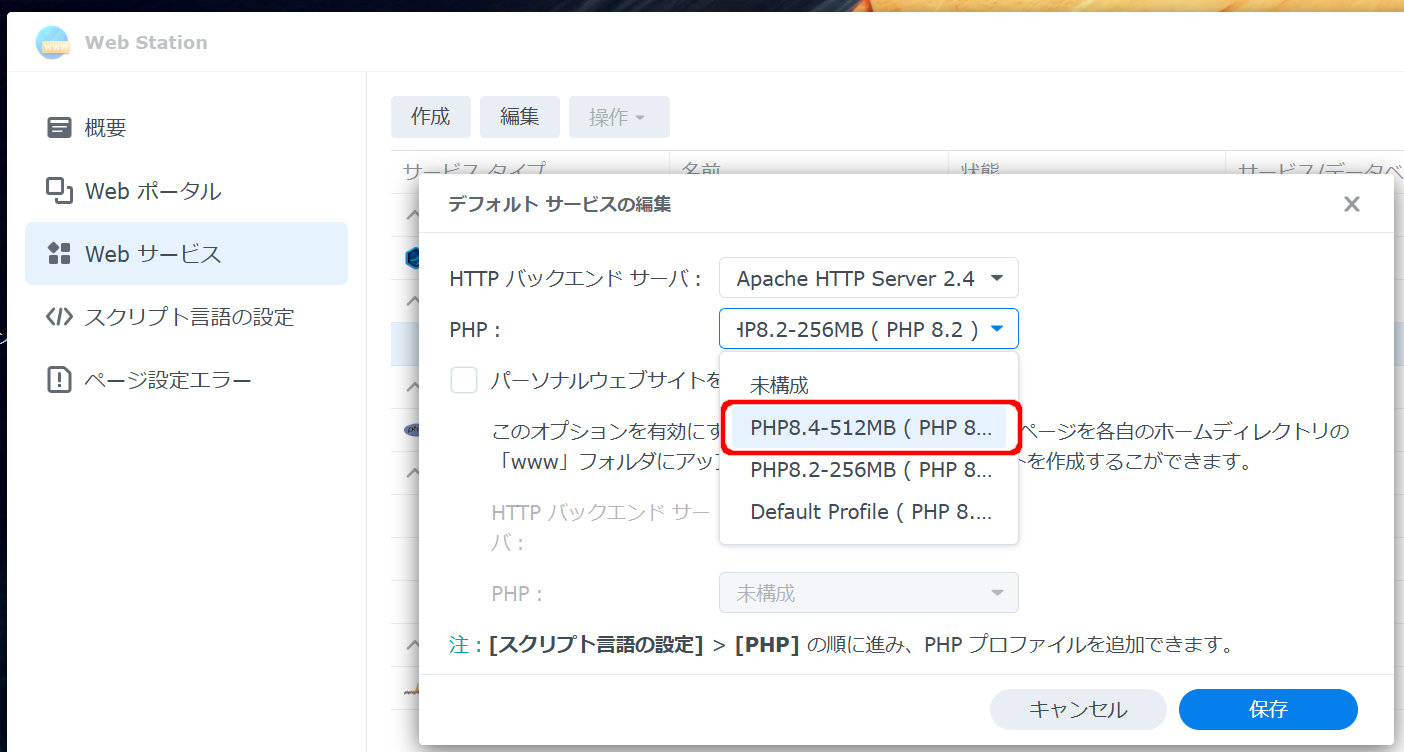
Task: Open the 操作 actions dropdown
Action: point(618,117)
